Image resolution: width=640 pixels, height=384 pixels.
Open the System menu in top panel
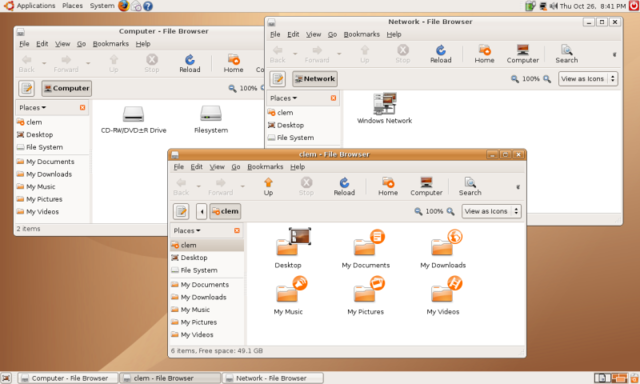click(102, 6)
